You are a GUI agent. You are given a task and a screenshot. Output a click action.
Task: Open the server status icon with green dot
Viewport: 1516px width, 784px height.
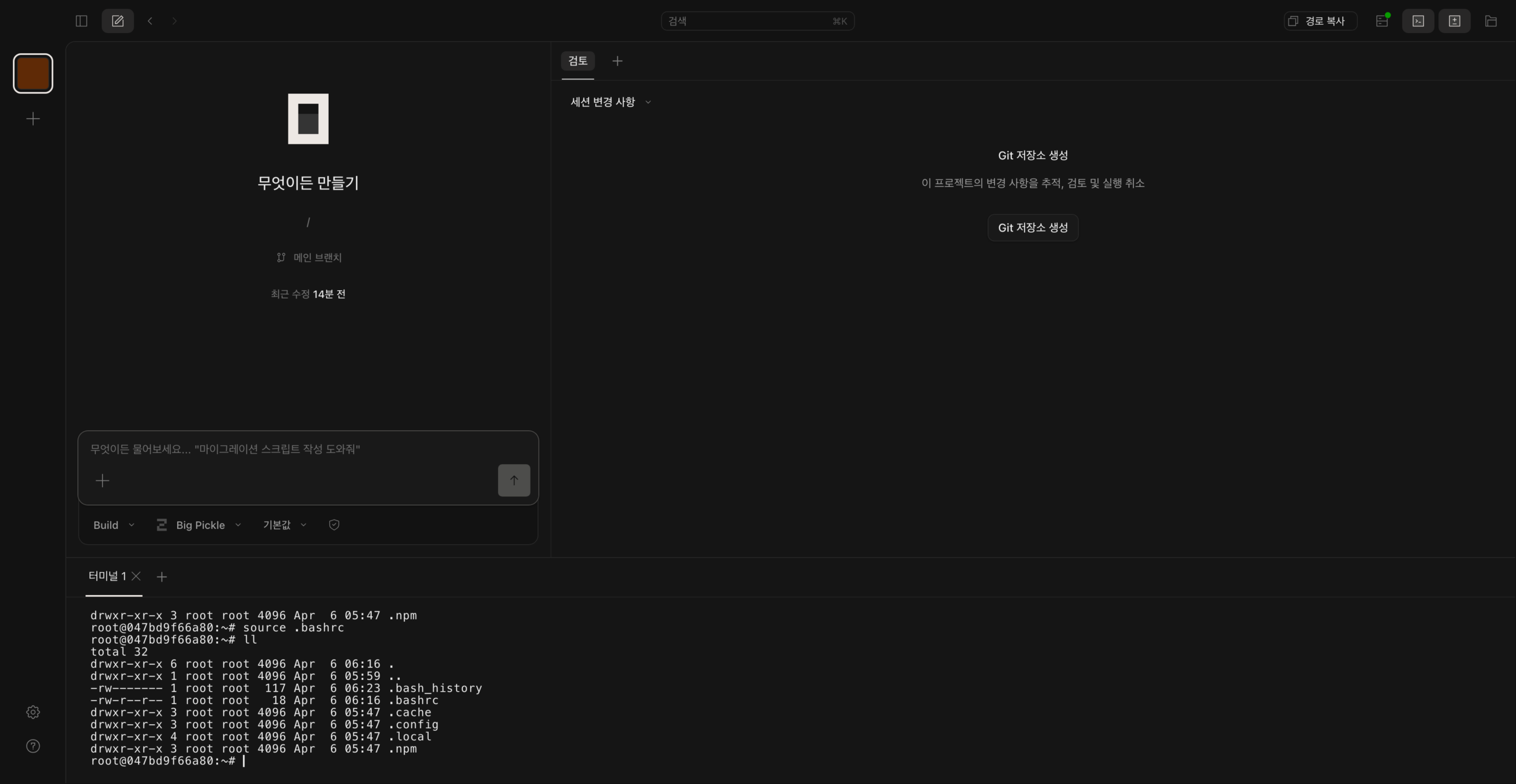pyautogui.click(x=1382, y=21)
